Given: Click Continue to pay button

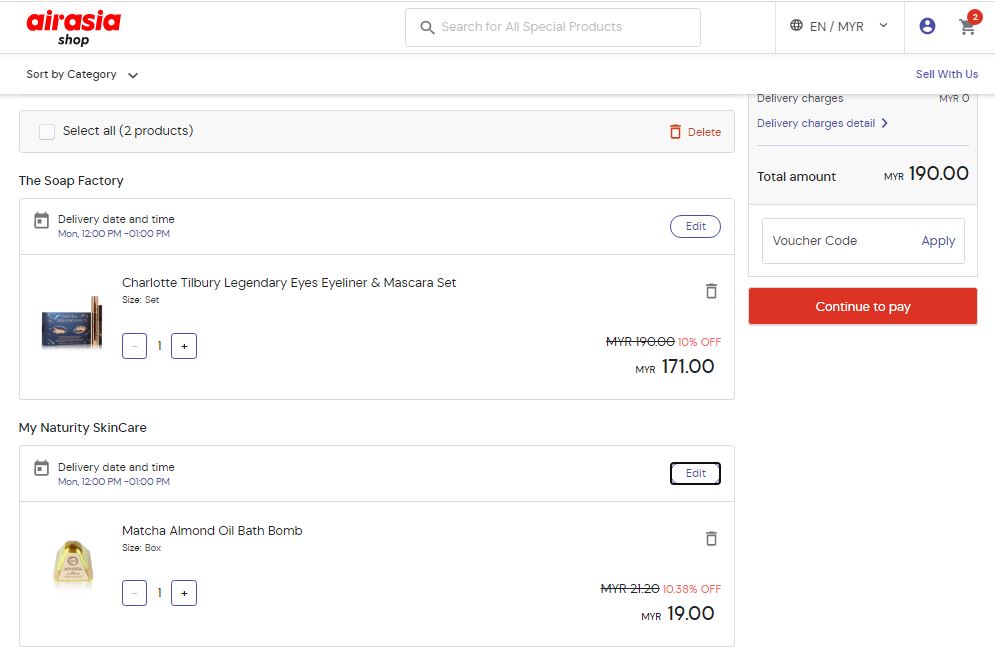Looking at the screenshot, I should [x=862, y=307].
